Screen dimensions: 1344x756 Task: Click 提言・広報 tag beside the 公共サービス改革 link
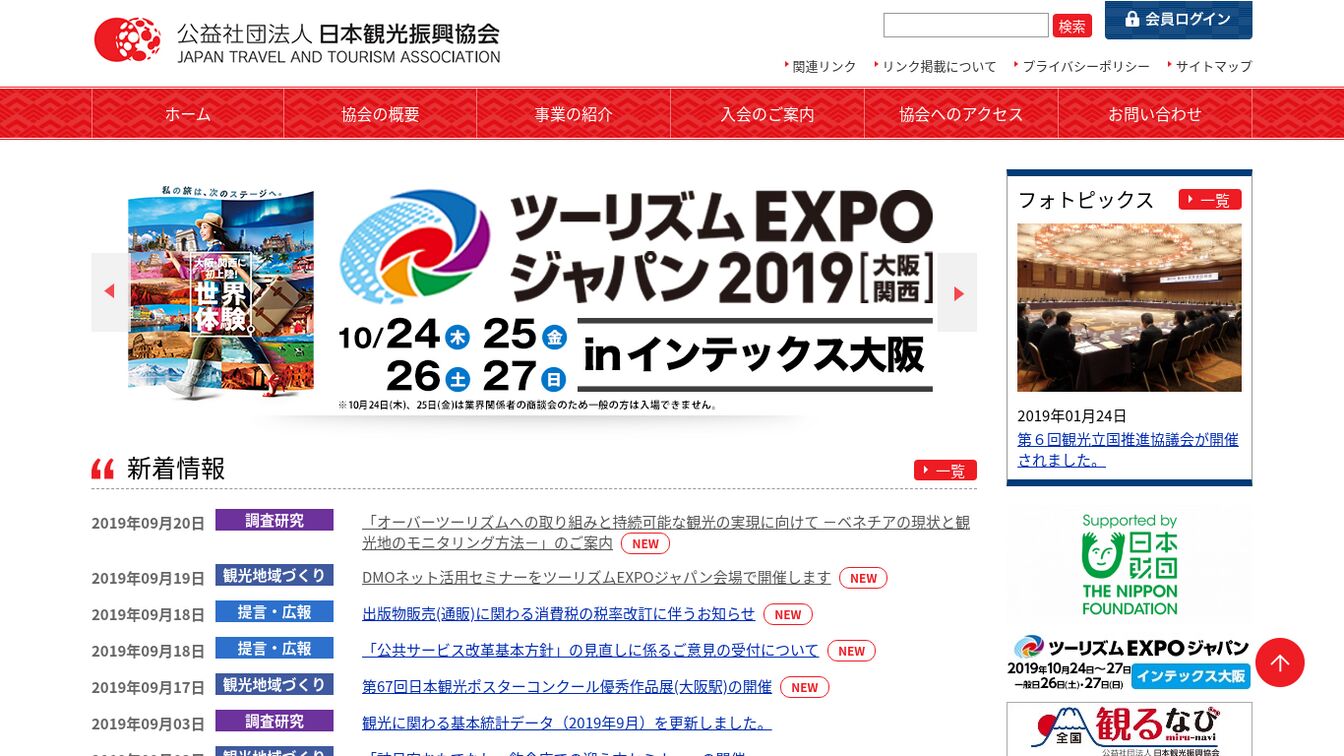coord(274,648)
